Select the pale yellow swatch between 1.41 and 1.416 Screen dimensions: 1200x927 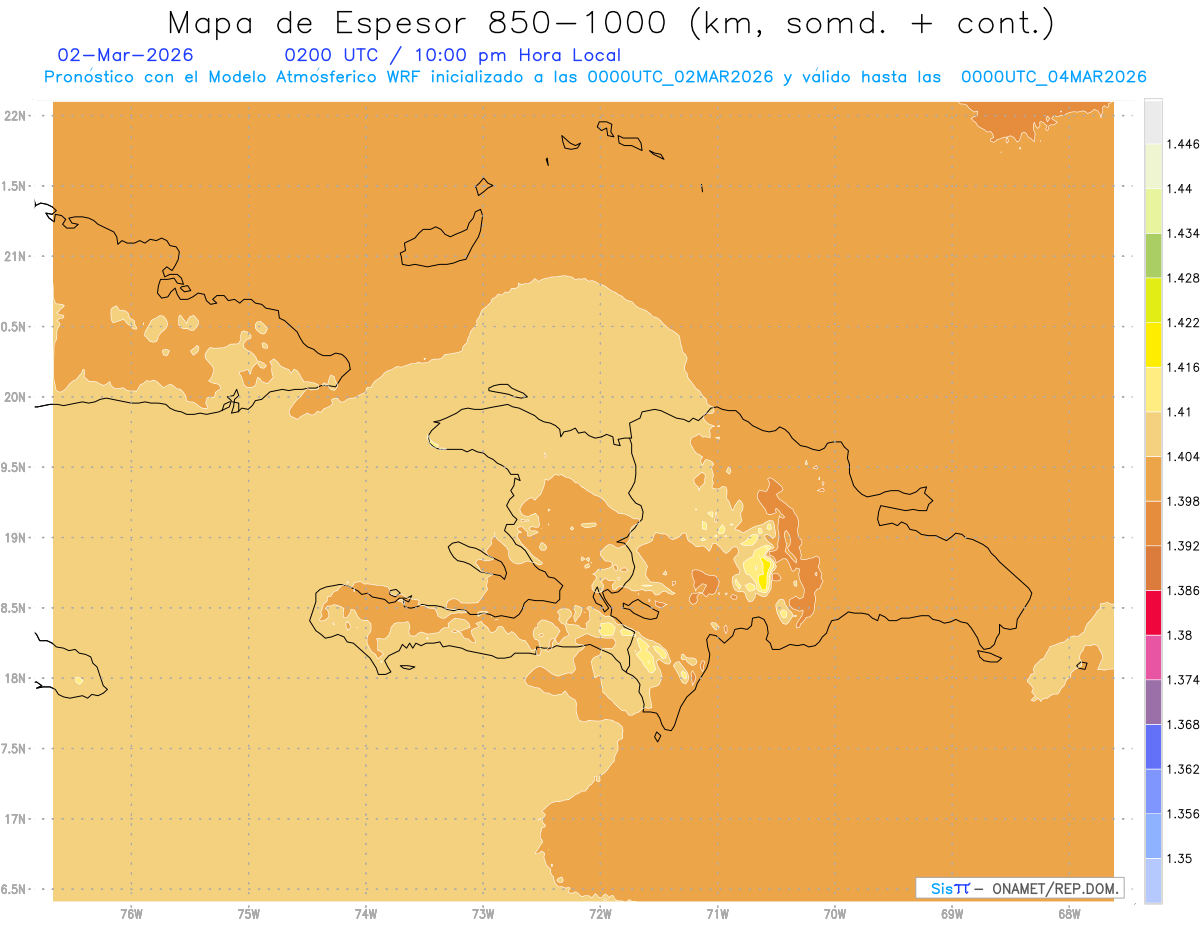1153,389
